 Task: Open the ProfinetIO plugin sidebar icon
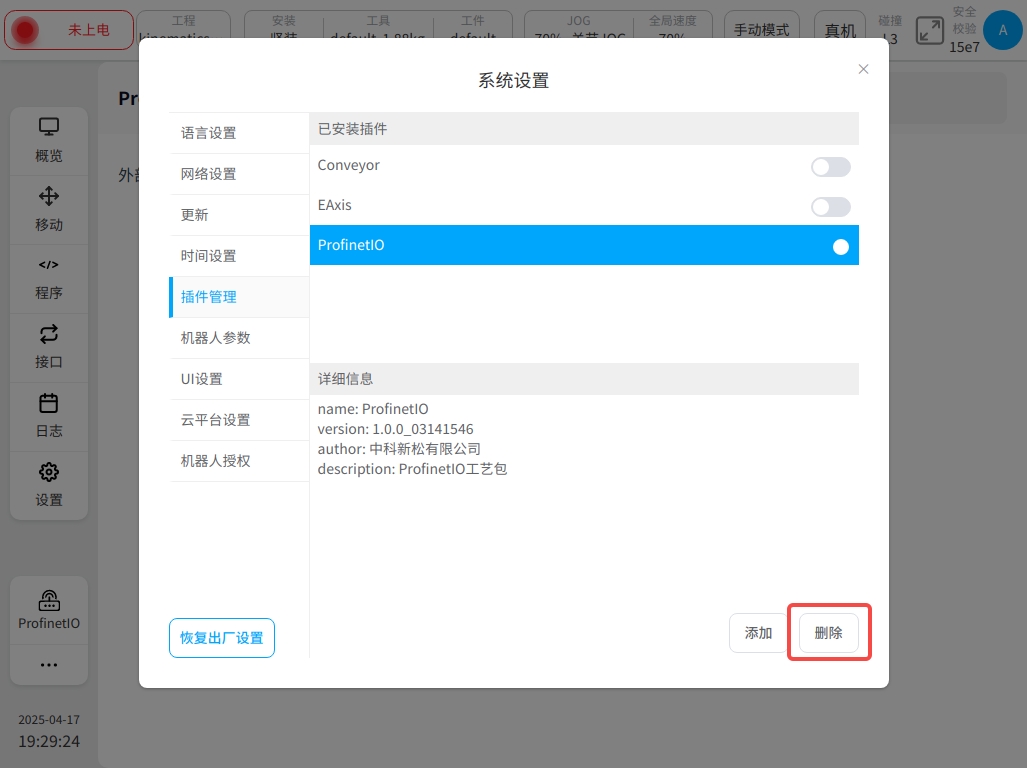49,601
